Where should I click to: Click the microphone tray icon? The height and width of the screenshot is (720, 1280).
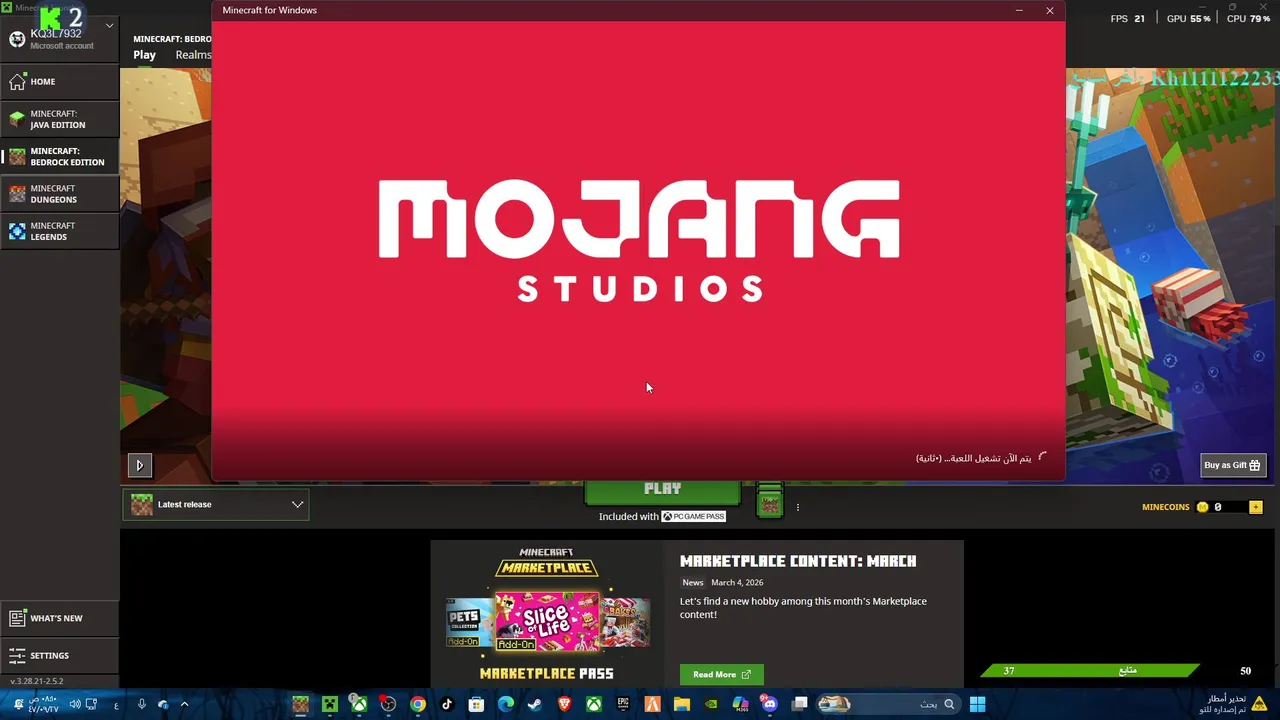click(x=142, y=704)
